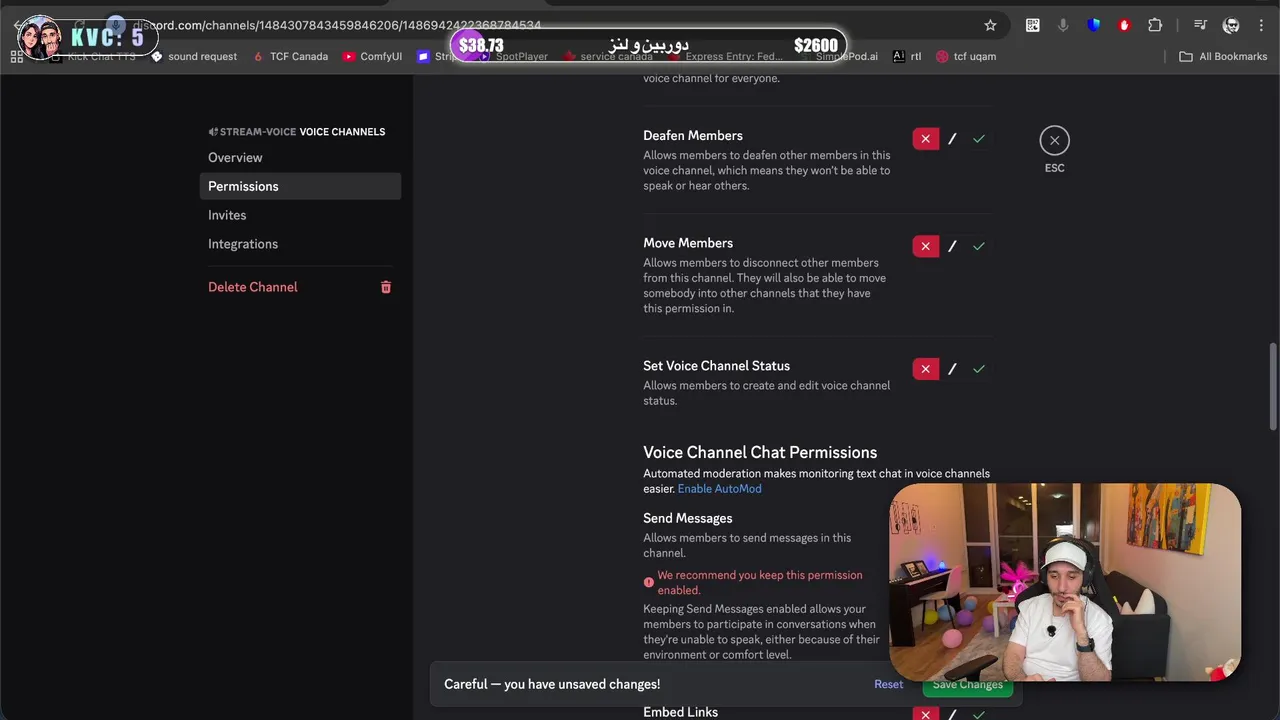Open the media controls toolbar icon
The image size is (1280, 720).
click(1200, 25)
